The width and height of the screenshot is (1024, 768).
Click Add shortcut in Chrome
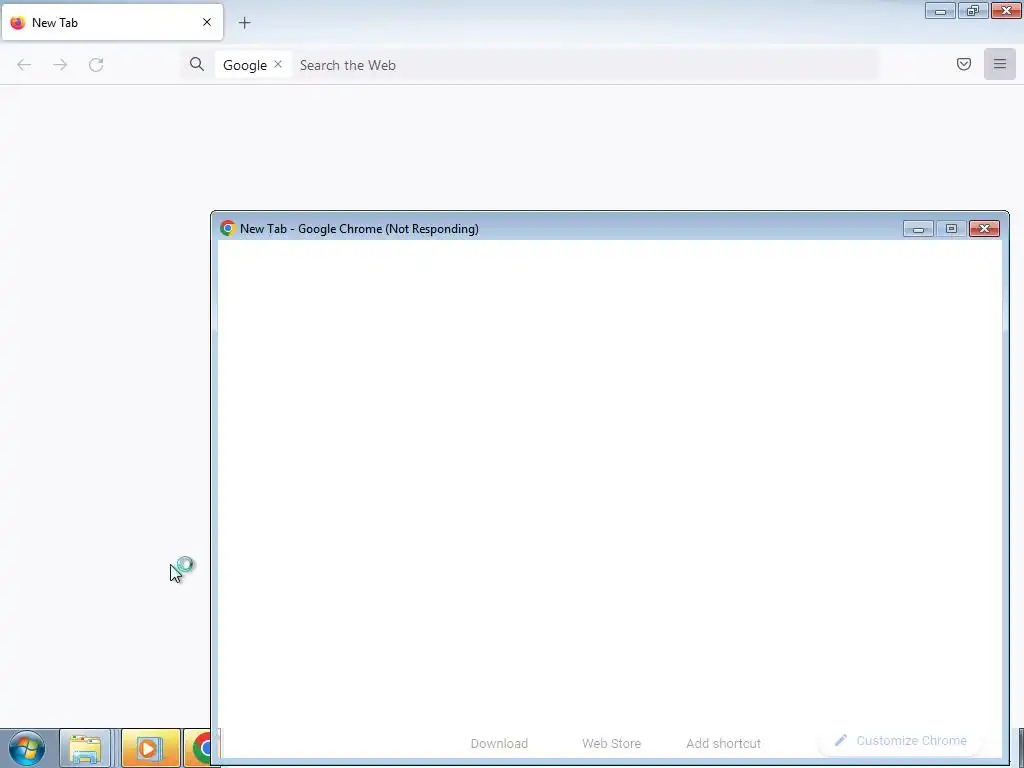(723, 743)
